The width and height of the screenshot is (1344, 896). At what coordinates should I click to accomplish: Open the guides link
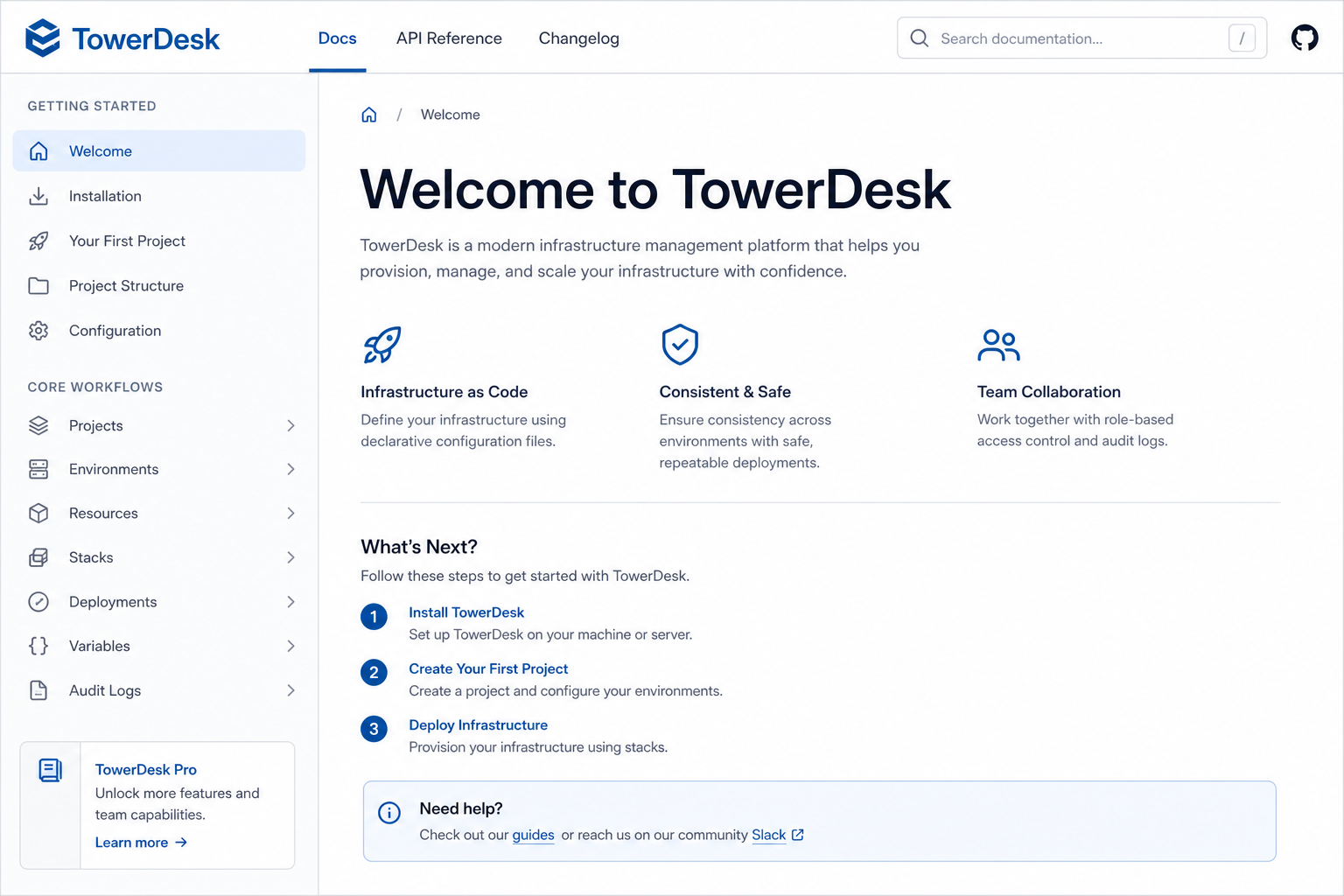pos(533,835)
